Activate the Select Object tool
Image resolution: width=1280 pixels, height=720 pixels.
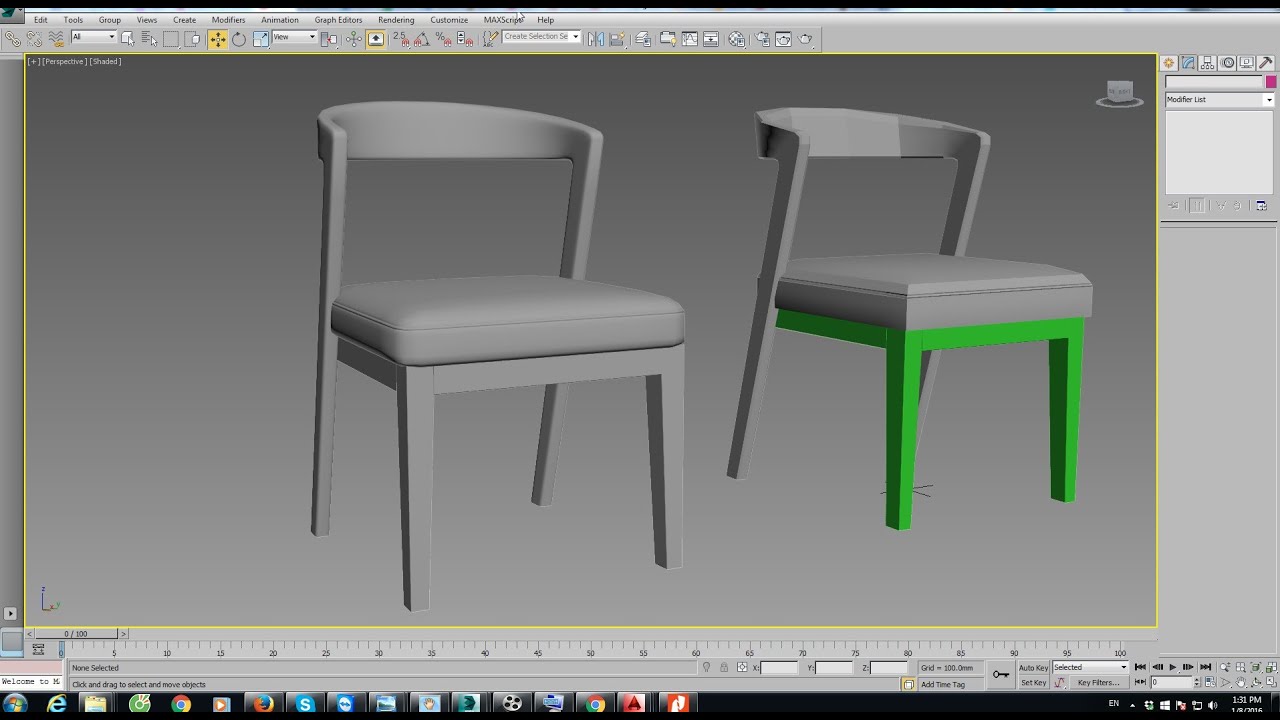pyautogui.click(x=128, y=39)
